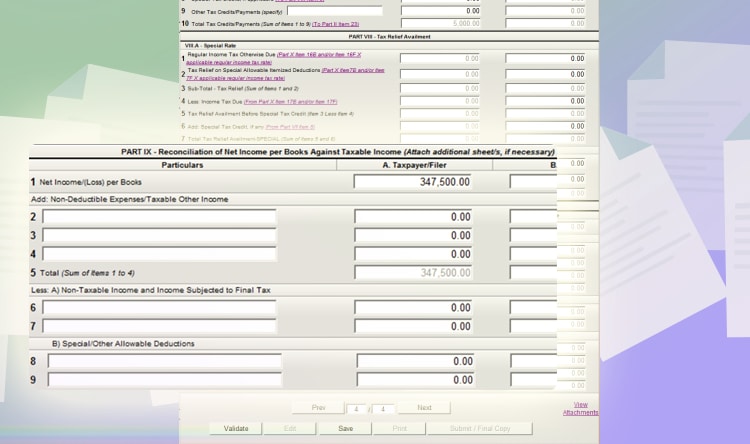Image resolution: width=750 pixels, height=444 pixels.
Task: Click the Print button
Action: point(399,428)
